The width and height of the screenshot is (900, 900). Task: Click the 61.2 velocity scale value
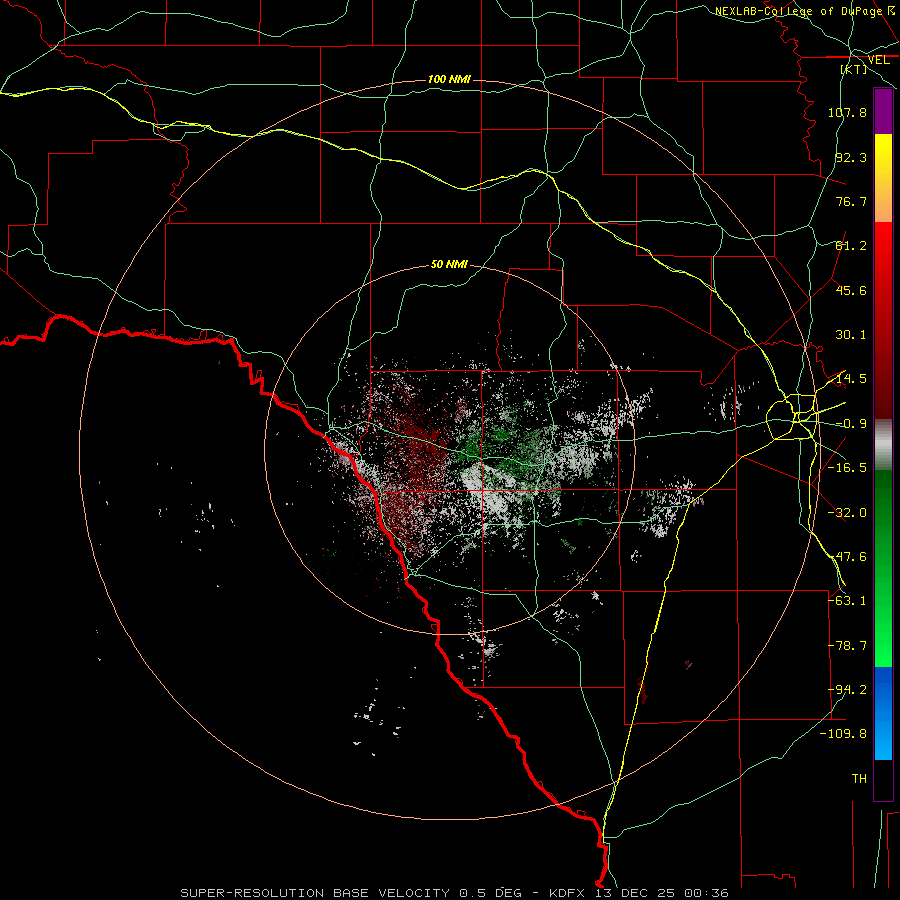click(851, 246)
